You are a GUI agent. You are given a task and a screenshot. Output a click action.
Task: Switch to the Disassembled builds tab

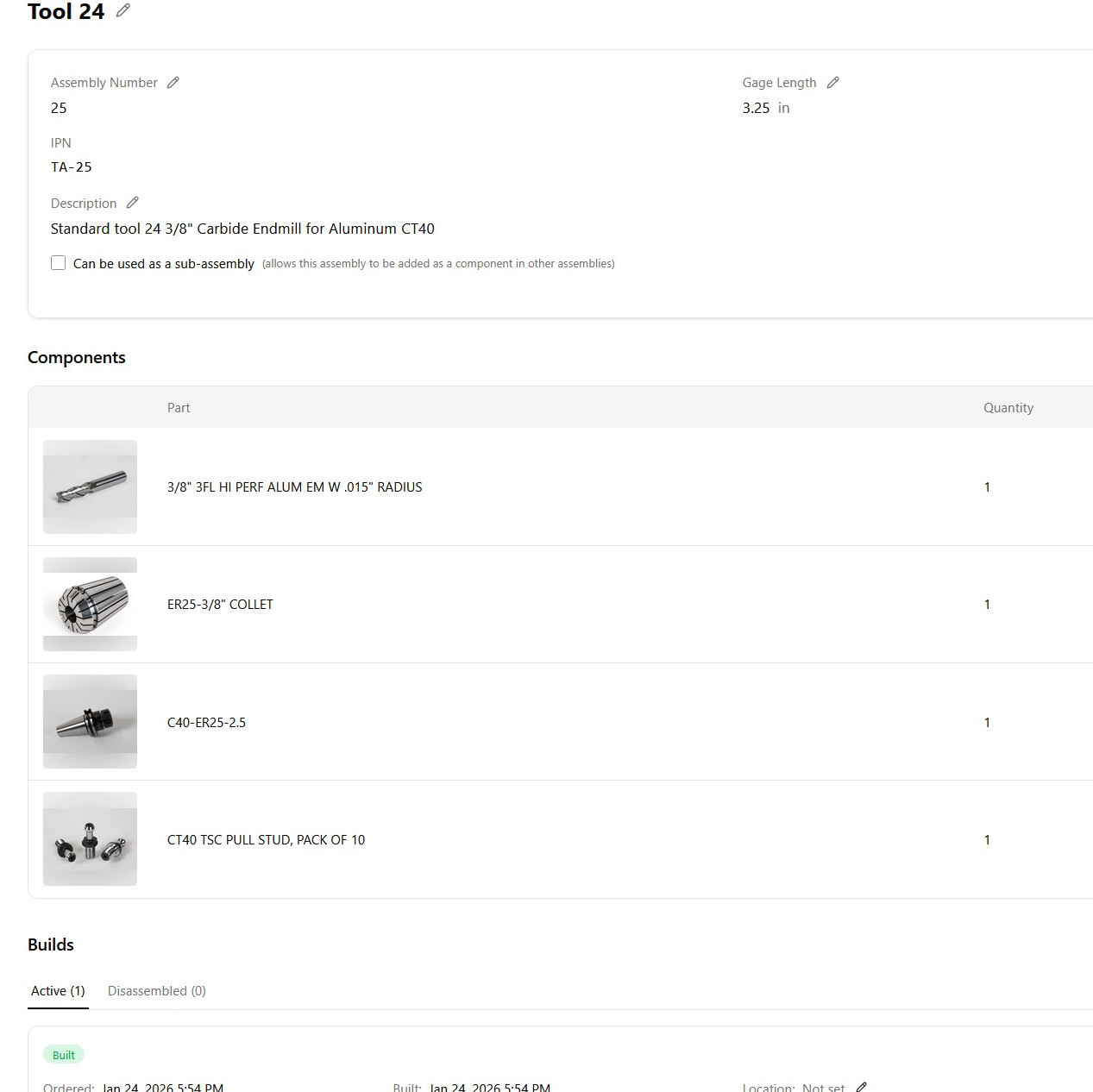156,990
